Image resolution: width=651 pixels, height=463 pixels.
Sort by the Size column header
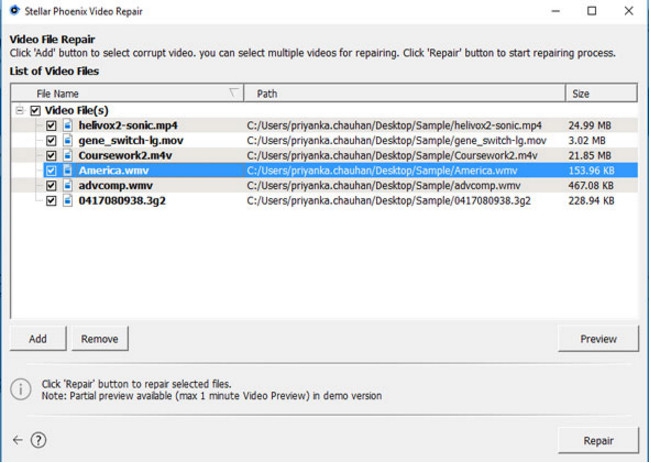click(601, 93)
